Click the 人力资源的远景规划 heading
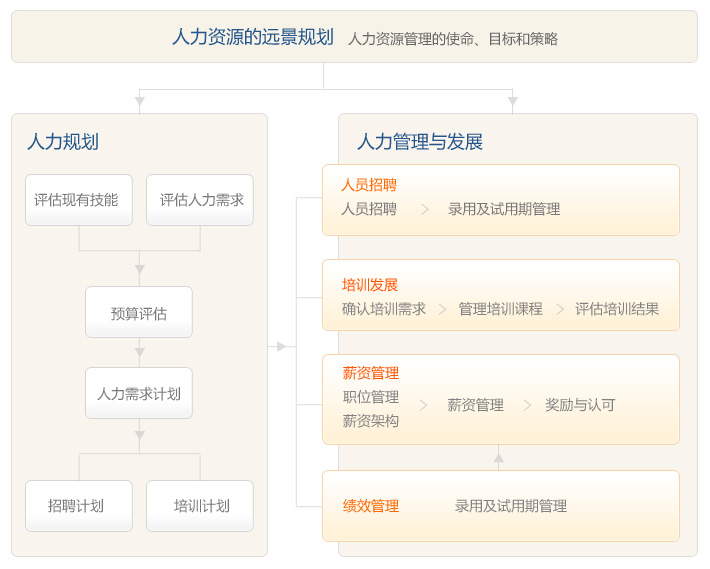 tap(253, 37)
